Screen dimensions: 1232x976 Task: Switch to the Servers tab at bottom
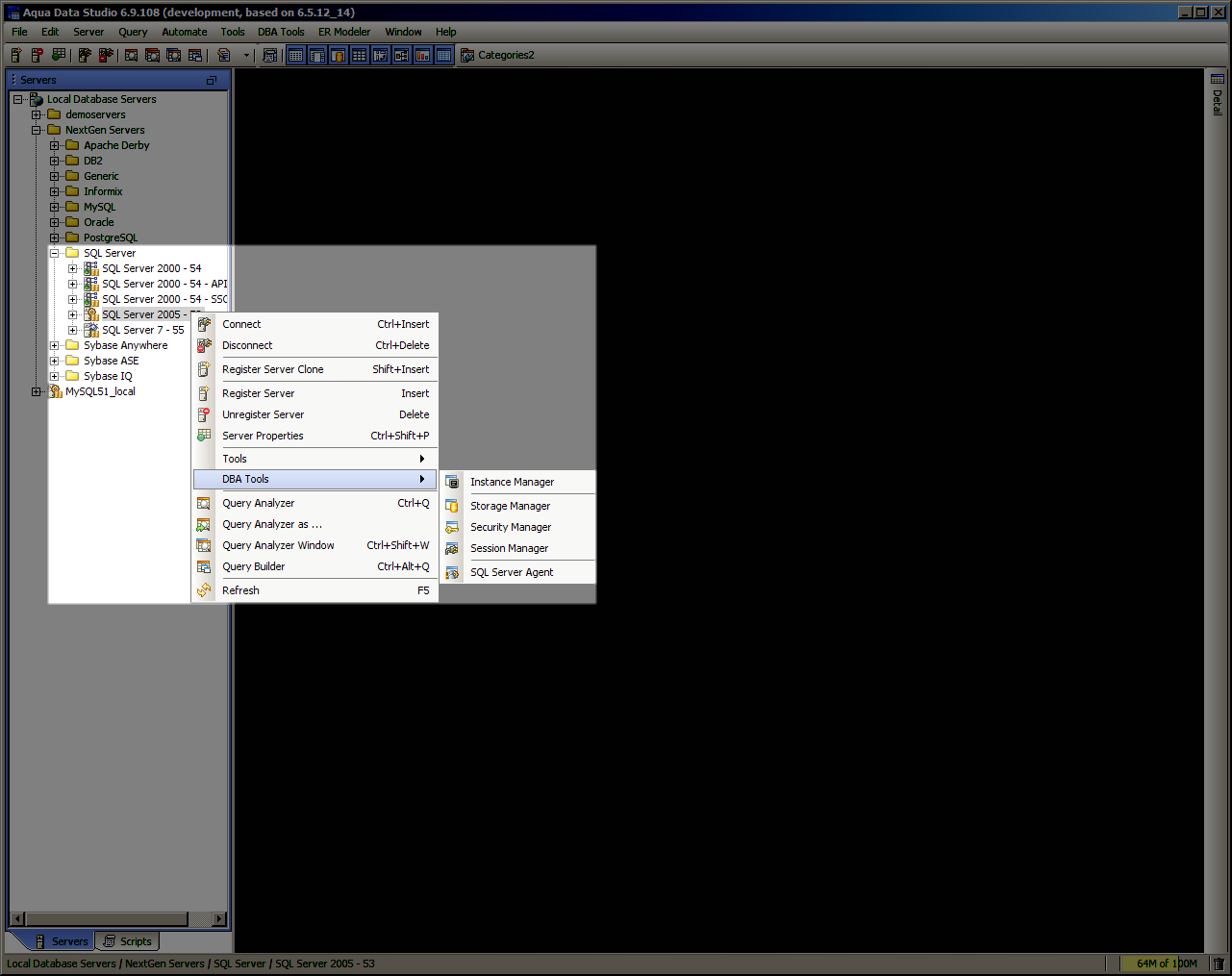(62, 941)
